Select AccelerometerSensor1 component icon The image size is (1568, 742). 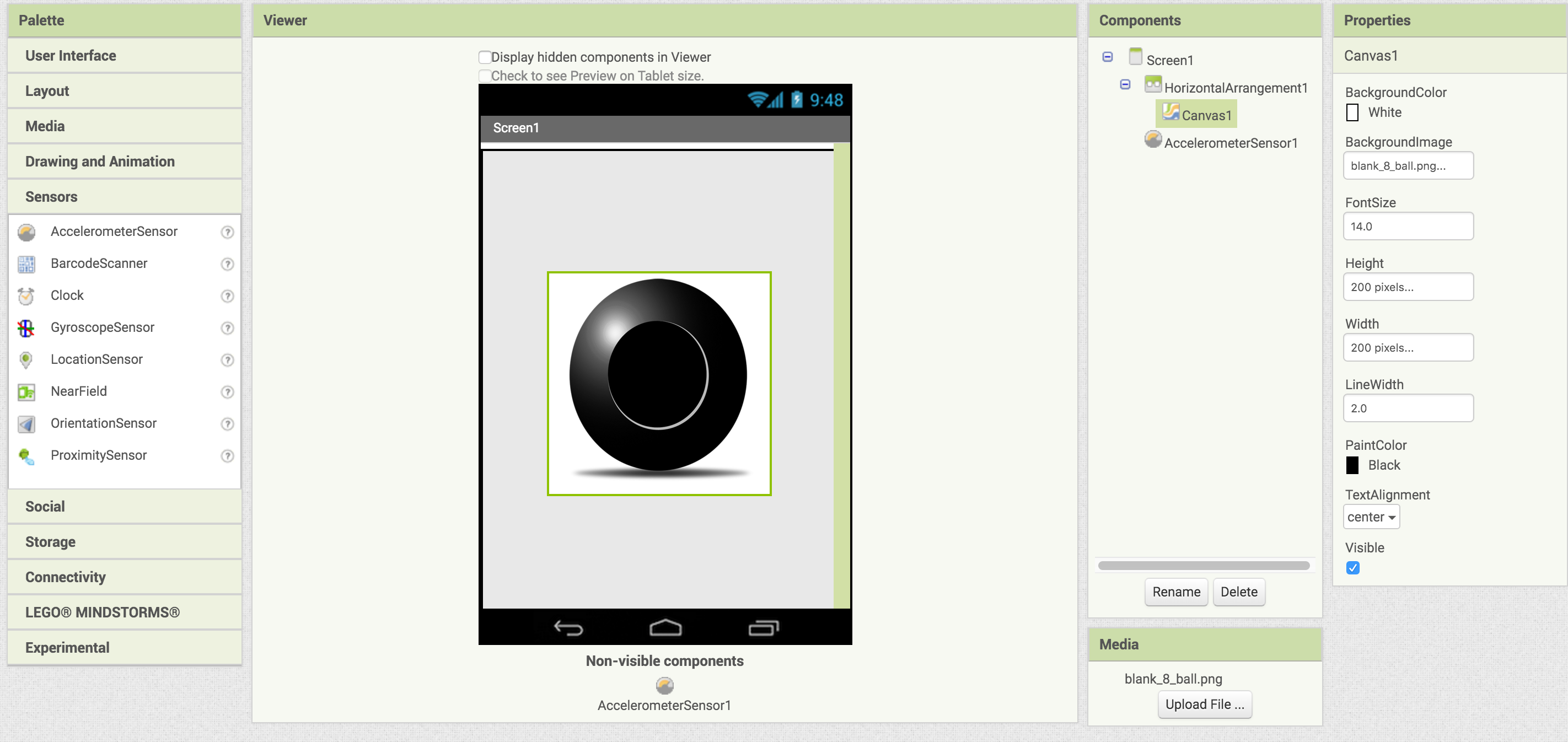click(x=1153, y=141)
